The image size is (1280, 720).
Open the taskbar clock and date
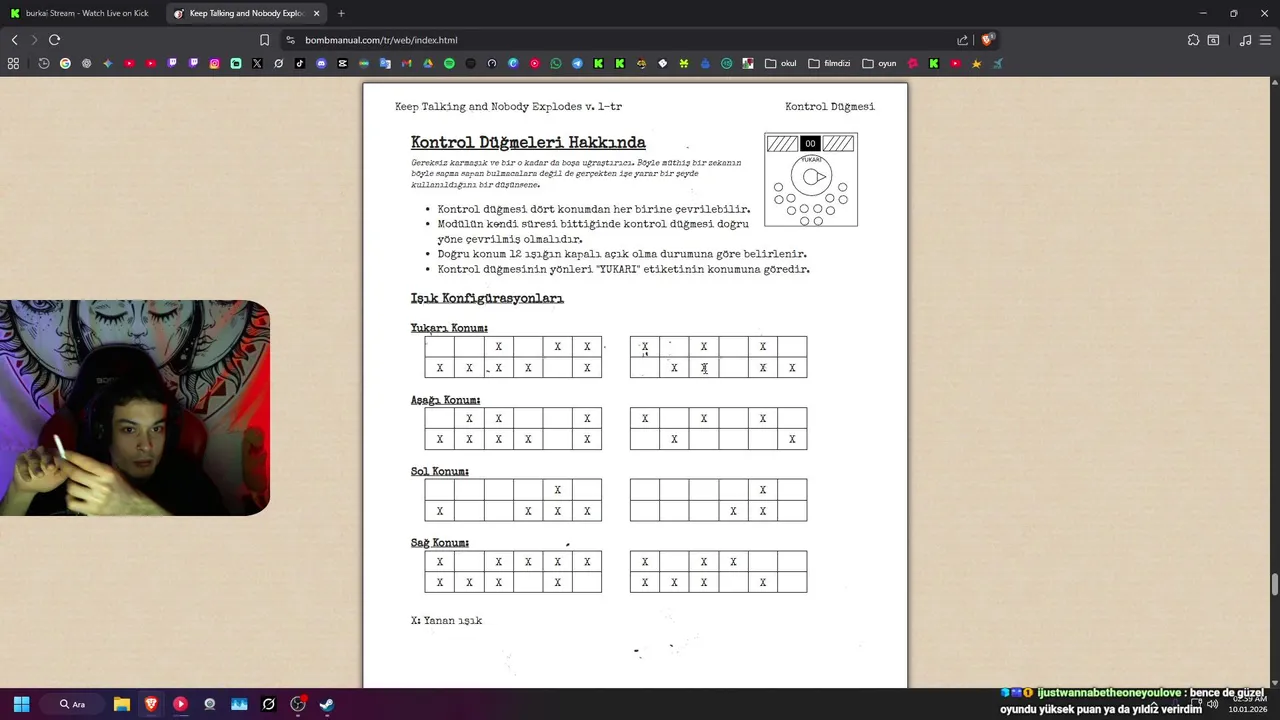[1248, 704]
